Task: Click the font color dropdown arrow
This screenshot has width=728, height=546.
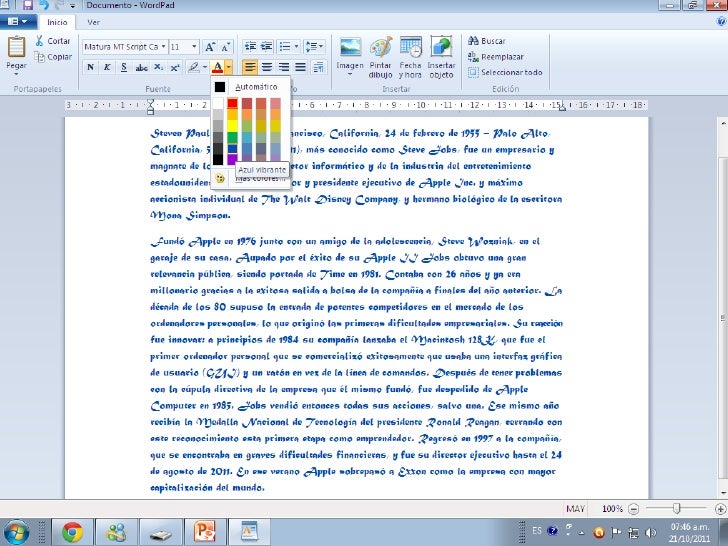Action: pyautogui.click(x=228, y=68)
